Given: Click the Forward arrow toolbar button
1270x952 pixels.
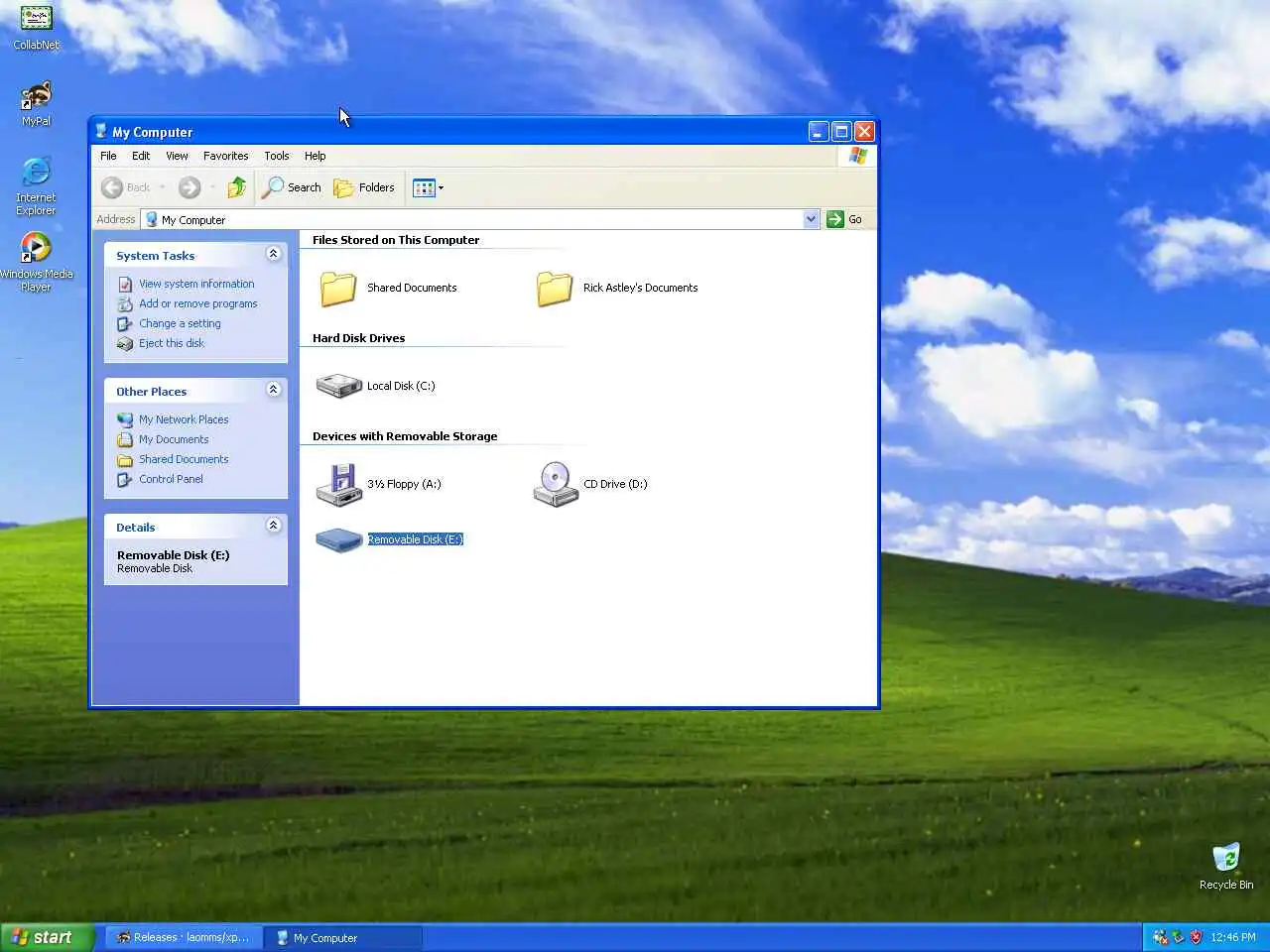Looking at the screenshot, I should point(190,187).
